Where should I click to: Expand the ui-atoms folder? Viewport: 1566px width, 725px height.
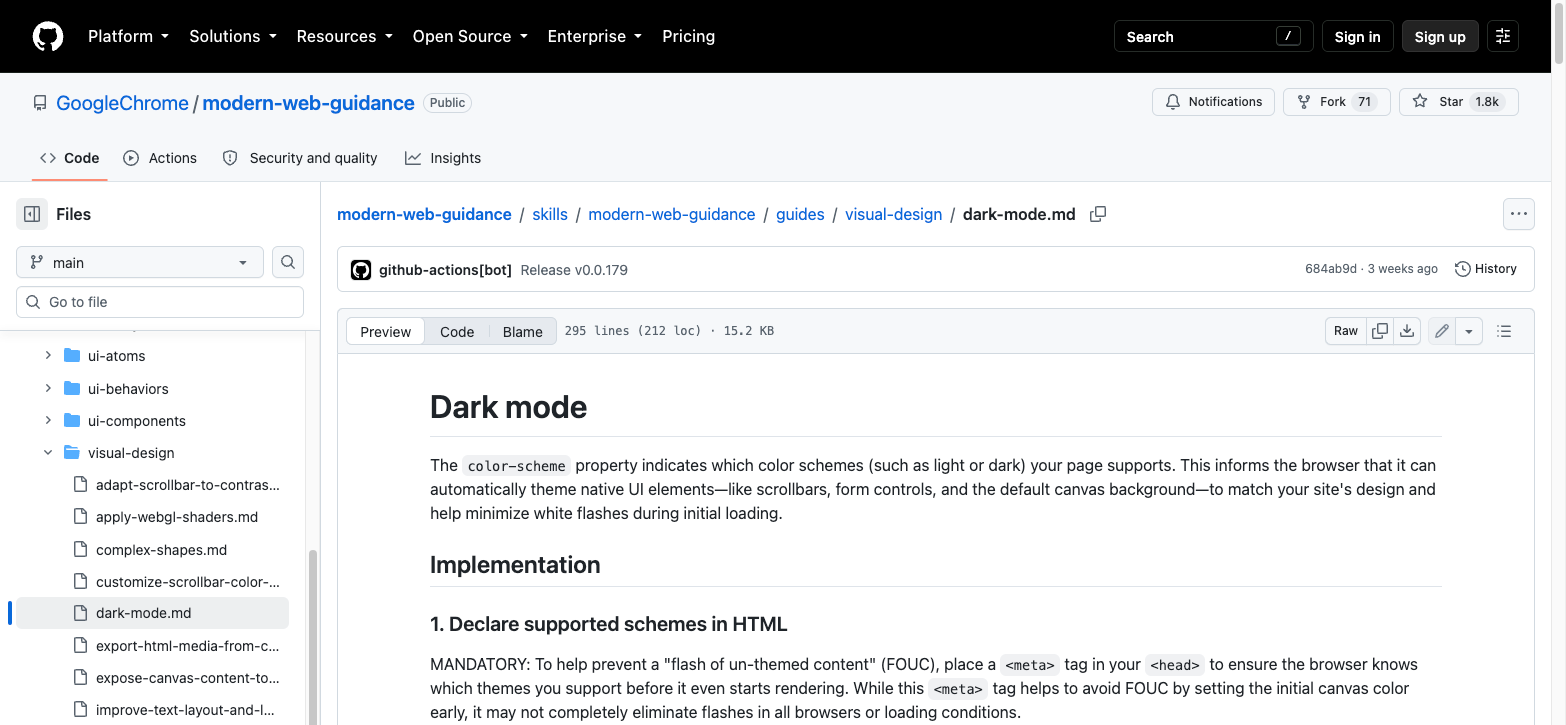coord(48,355)
